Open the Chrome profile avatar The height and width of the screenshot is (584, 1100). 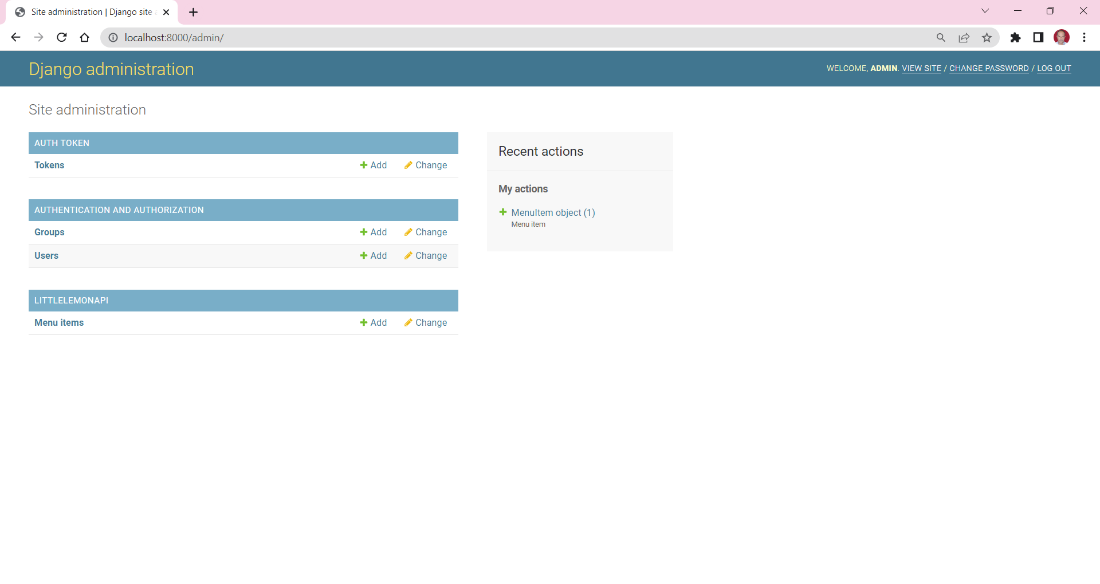coord(1061,37)
